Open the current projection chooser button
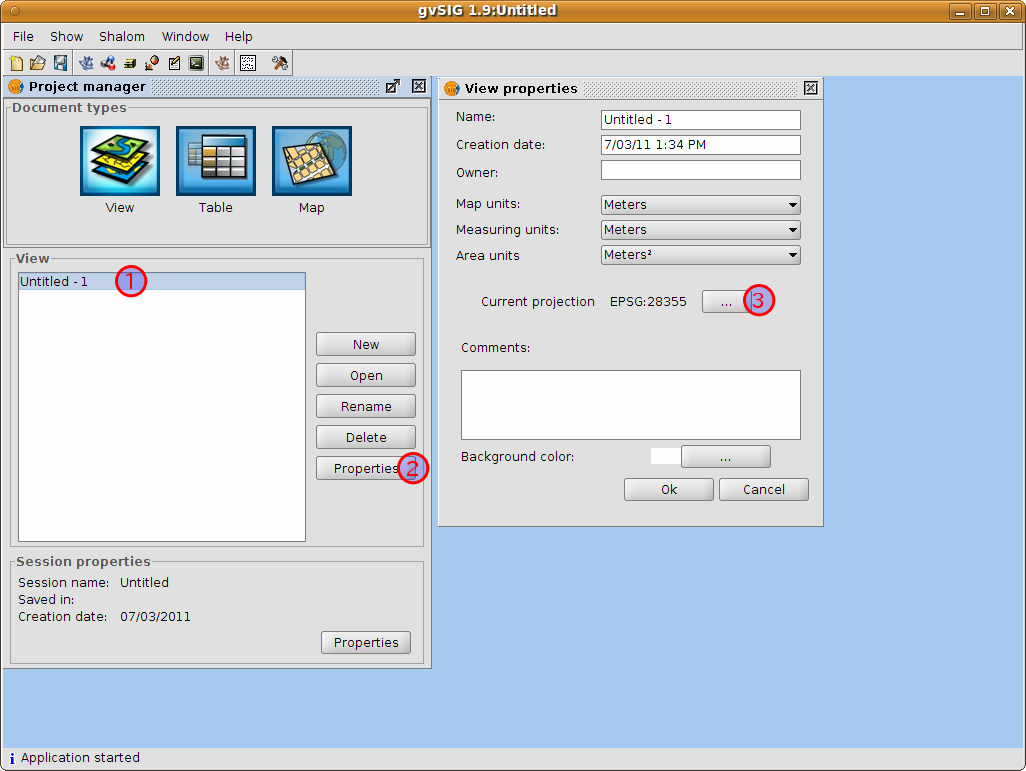This screenshot has width=1026, height=771. pyautogui.click(x=724, y=301)
